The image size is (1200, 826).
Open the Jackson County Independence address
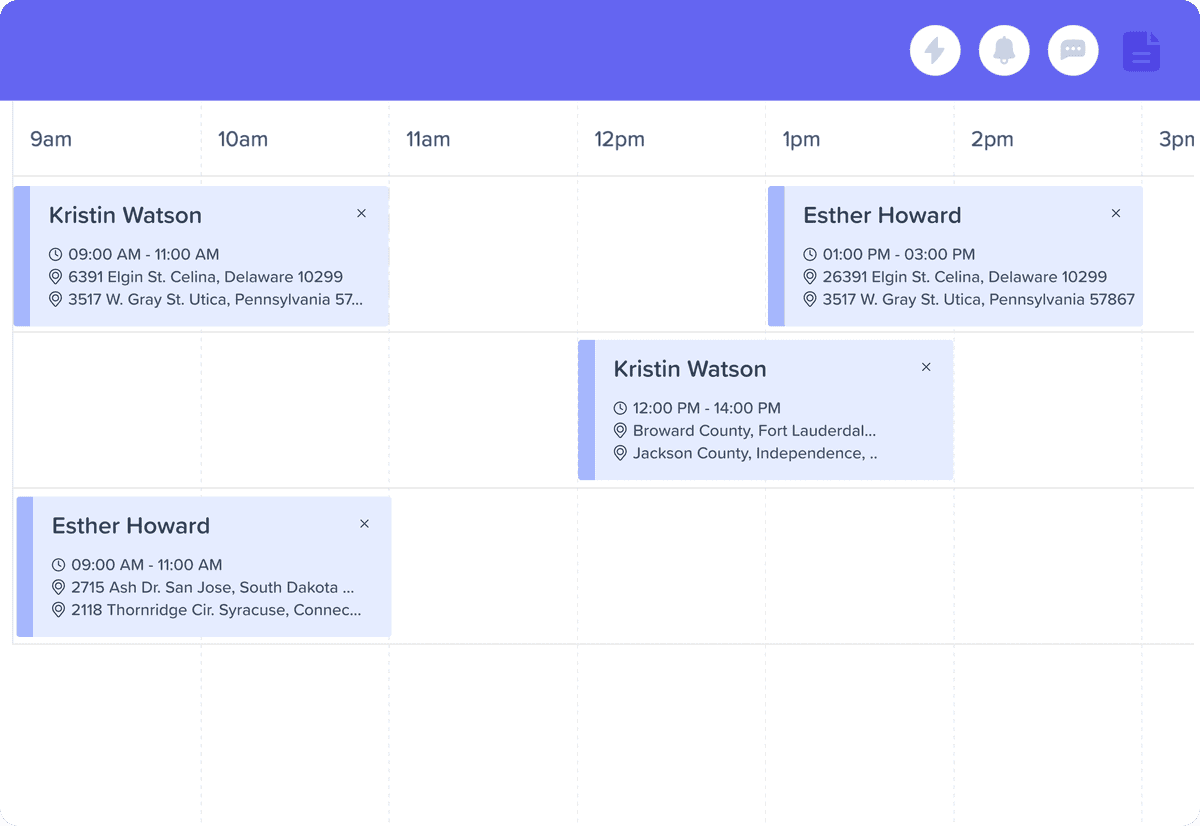755,453
